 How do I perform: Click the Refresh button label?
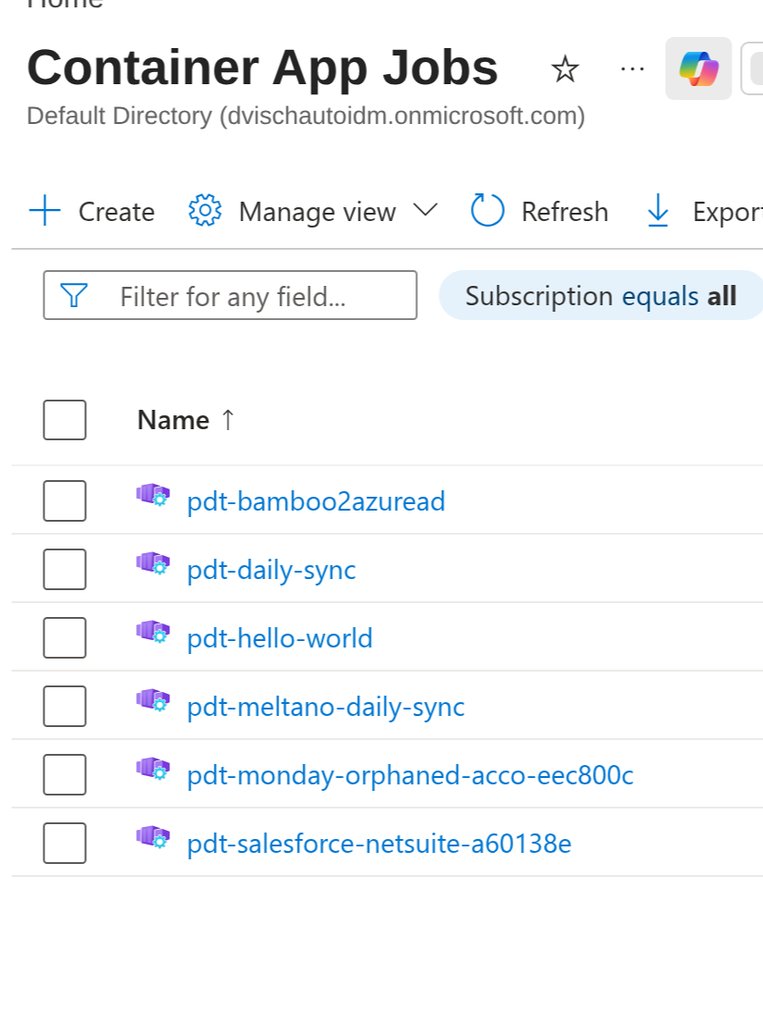(564, 212)
